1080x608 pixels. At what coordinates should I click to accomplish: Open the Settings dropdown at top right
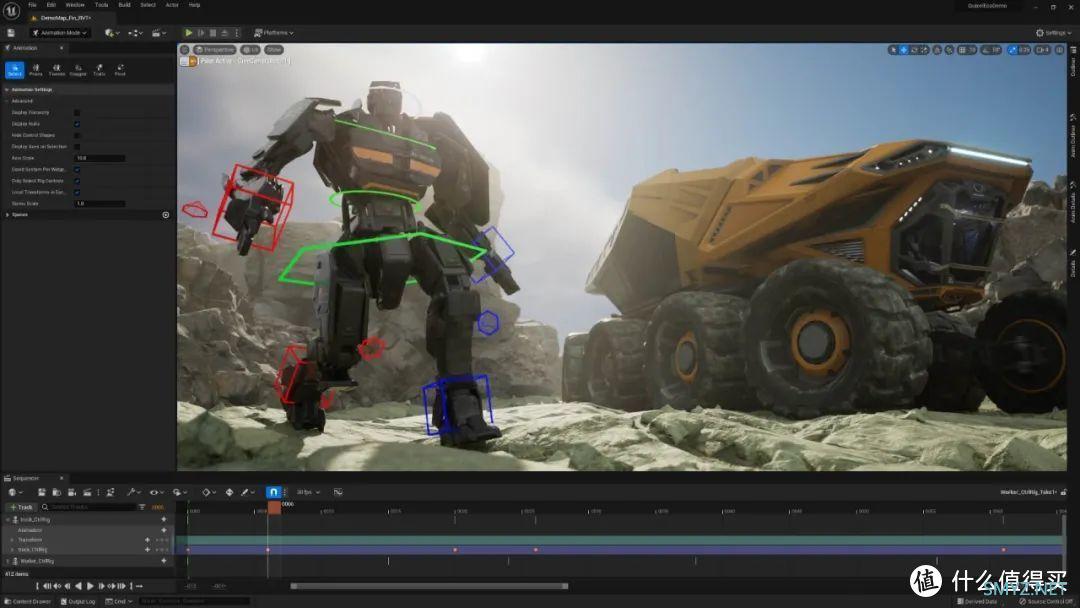[1054, 32]
